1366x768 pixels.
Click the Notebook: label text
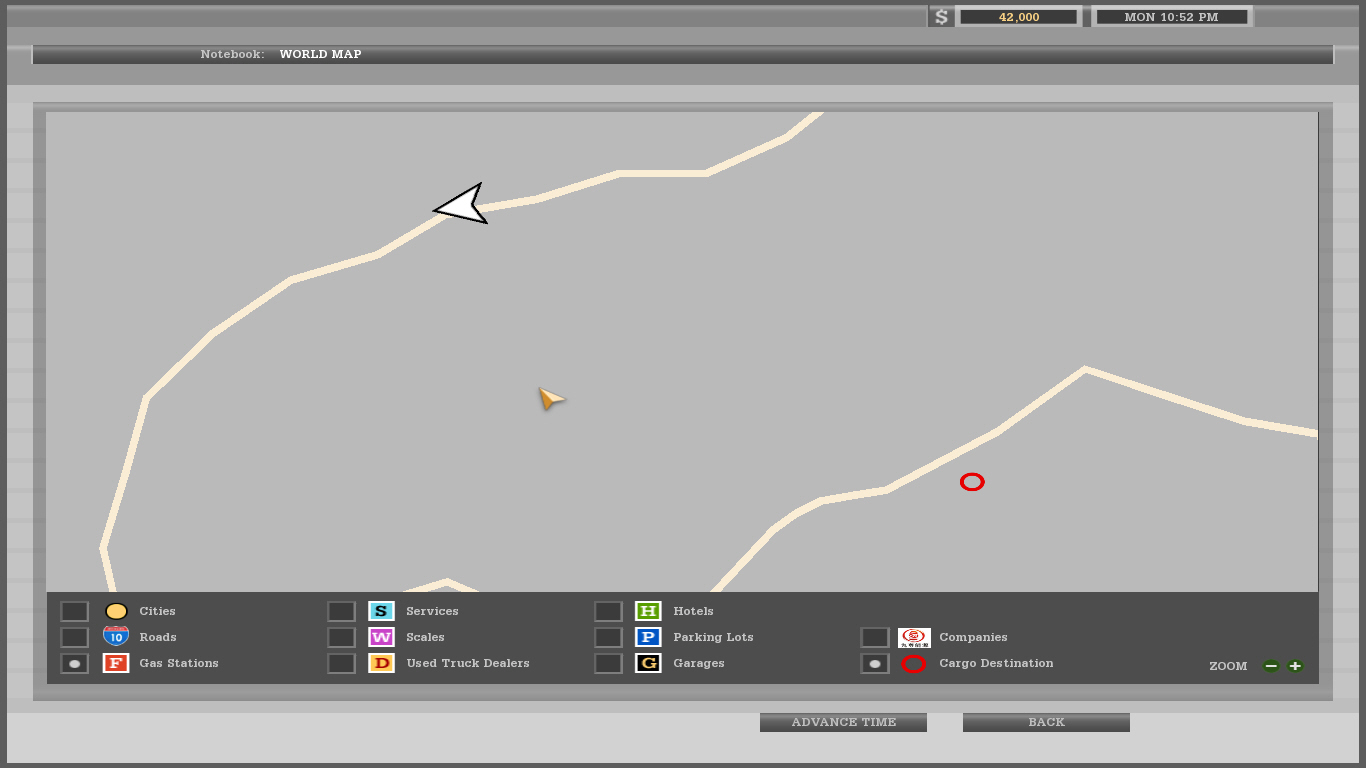tap(232, 54)
